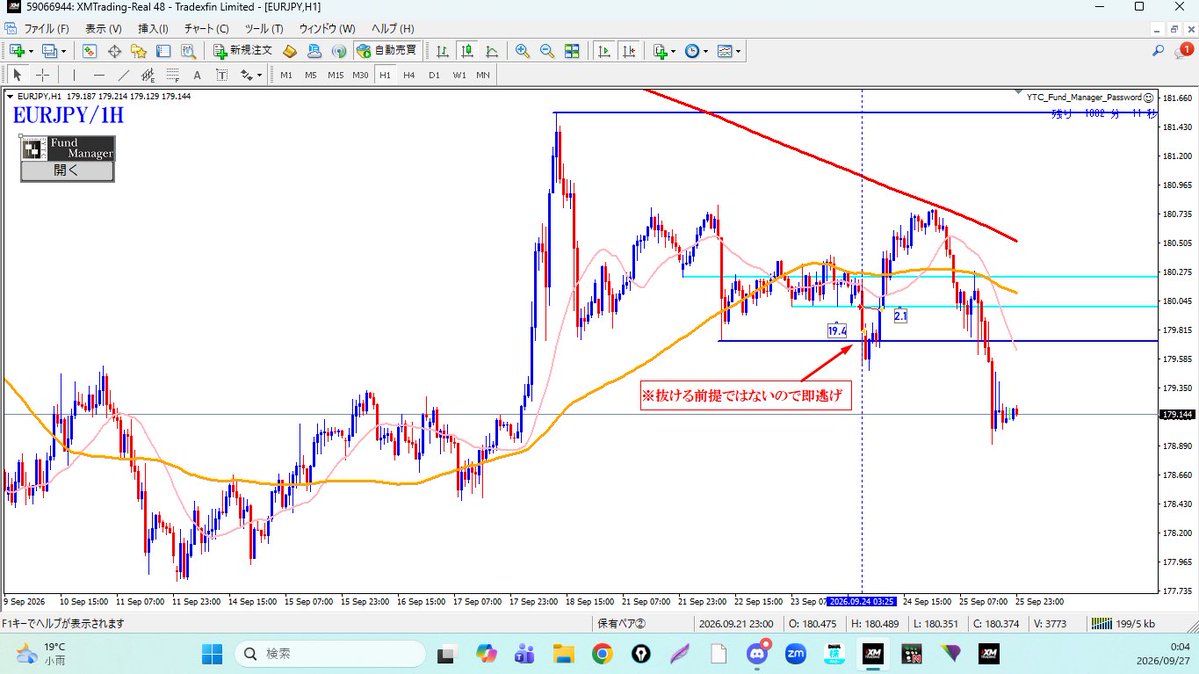Viewport: 1199px width, 674px height.
Task: Expand the profiles dropdown arrow
Action: (63, 52)
